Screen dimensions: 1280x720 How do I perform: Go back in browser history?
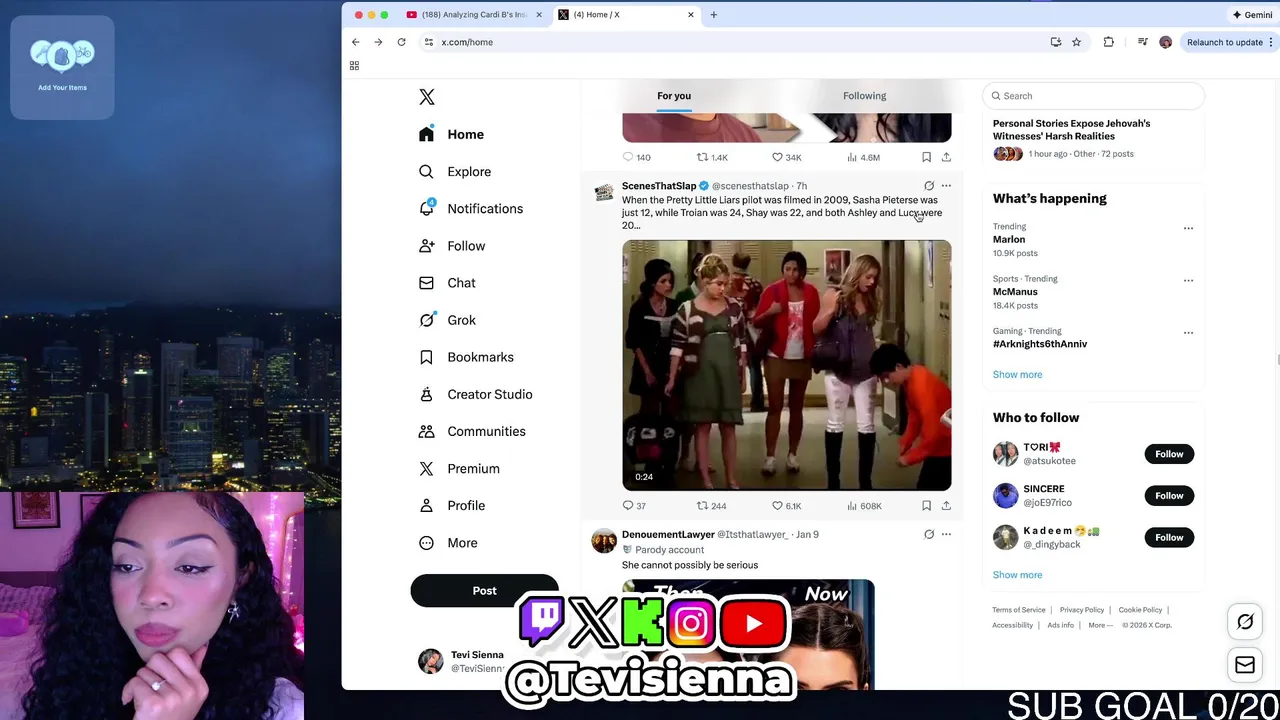(356, 42)
